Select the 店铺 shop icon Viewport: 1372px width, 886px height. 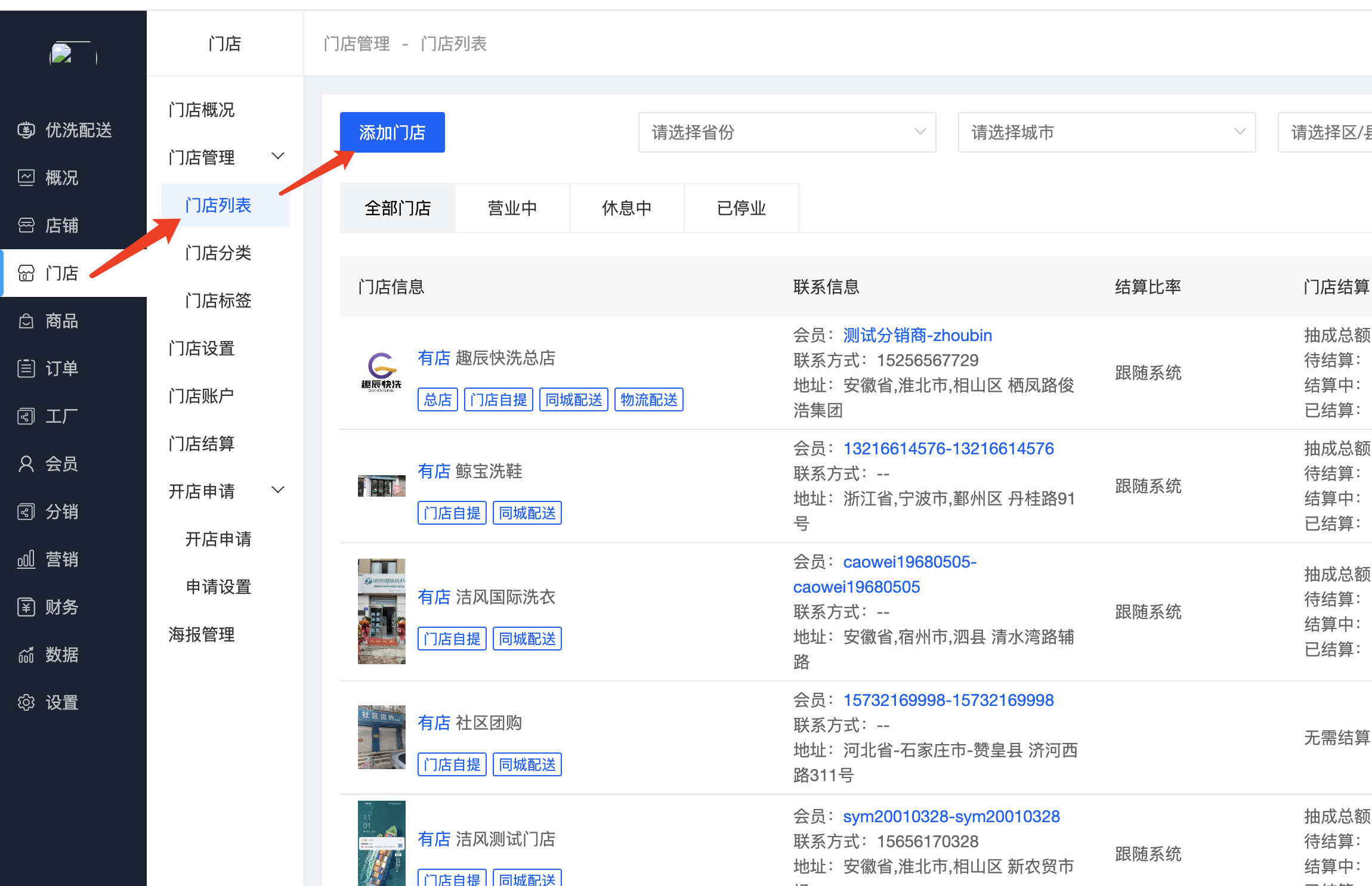(26, 225)
